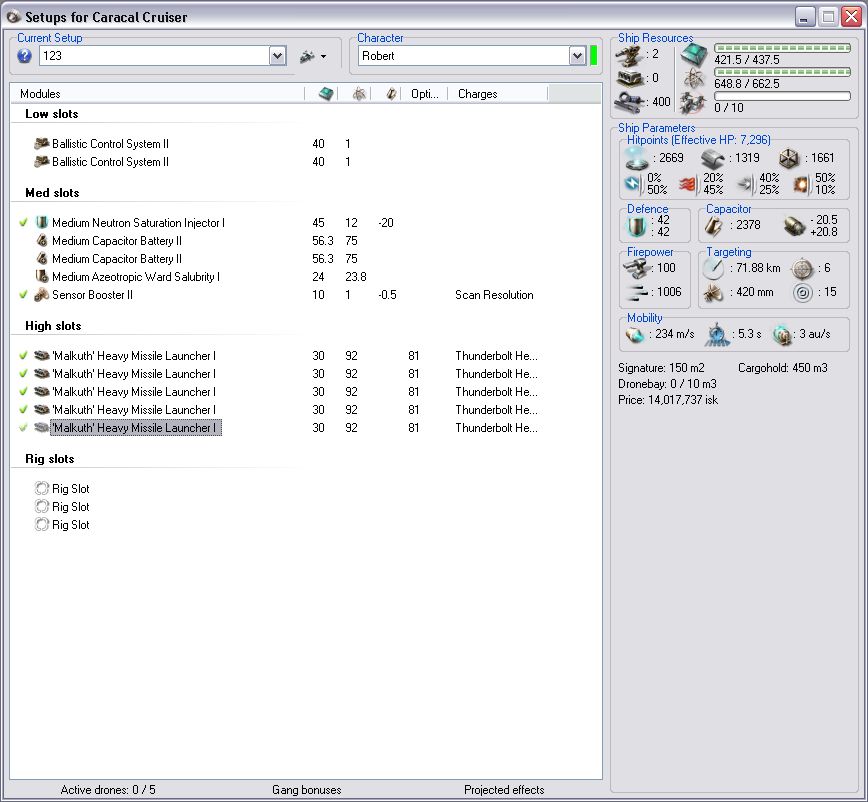The height and width of the screenshot is (802, 868).
Task: Click second Ballistic Control System II icon
Action: [42, 162]
